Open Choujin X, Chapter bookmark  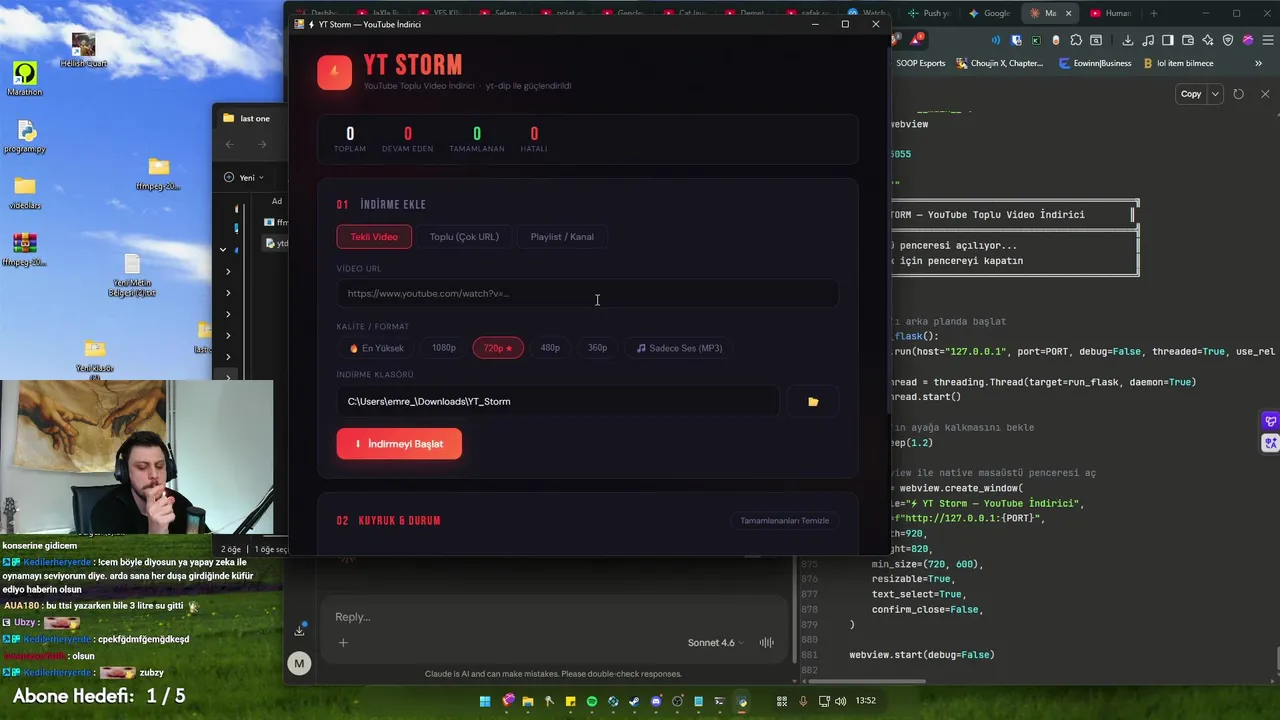click(x=998, y=63)
